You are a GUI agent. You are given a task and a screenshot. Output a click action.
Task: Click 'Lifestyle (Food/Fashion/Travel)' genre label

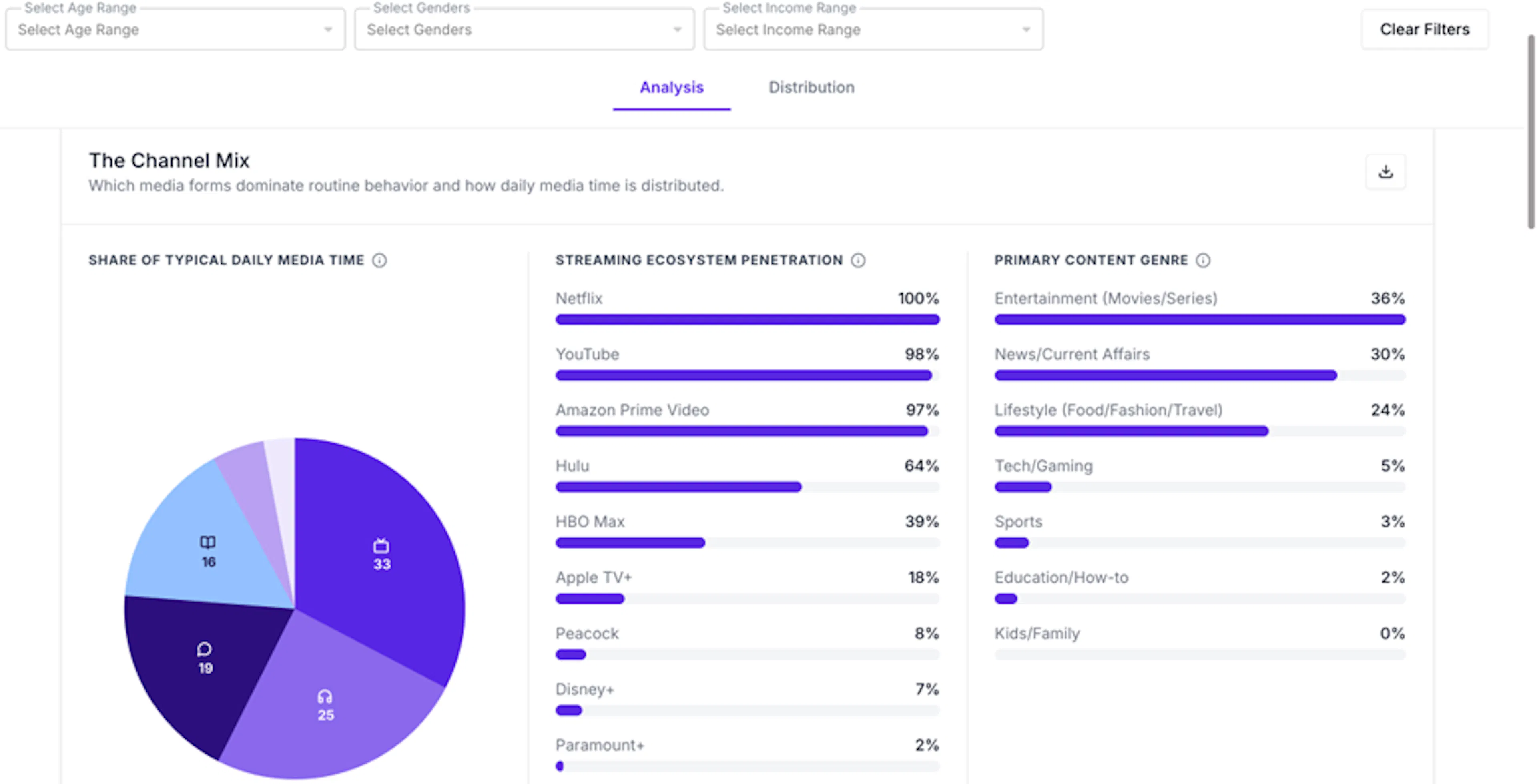(1109, 410)
